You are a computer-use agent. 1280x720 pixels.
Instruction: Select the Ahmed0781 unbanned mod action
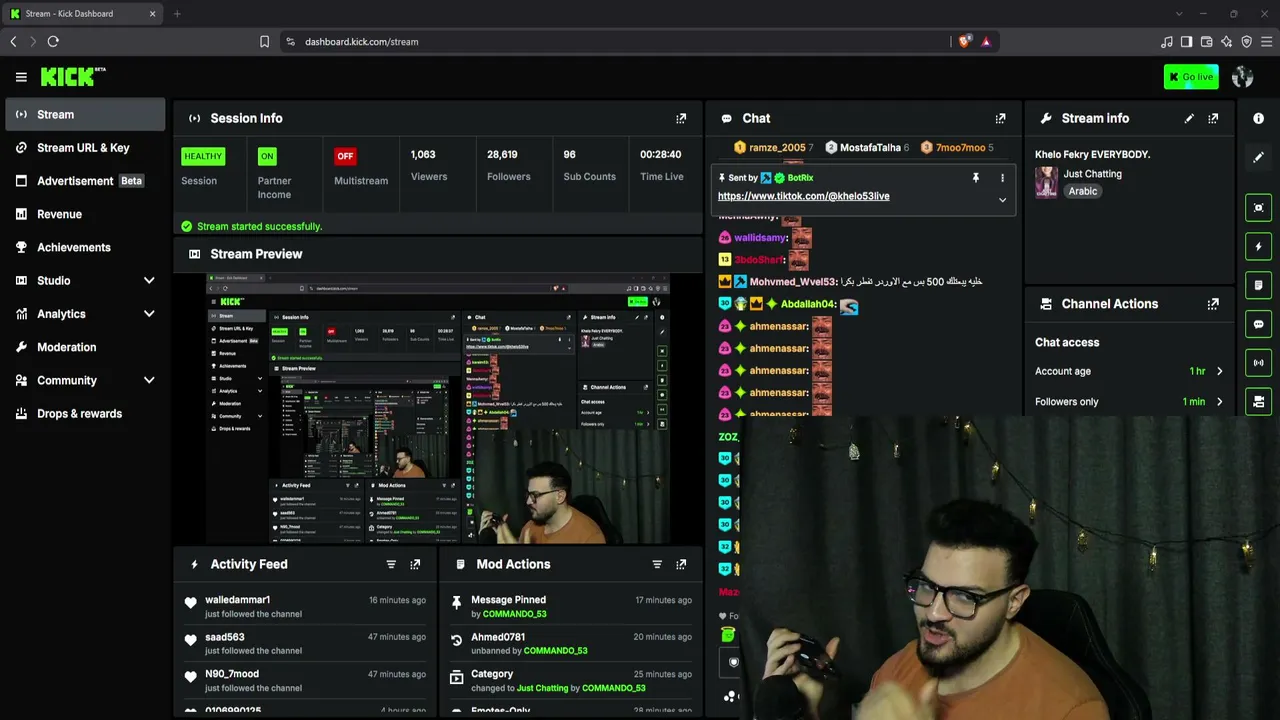click(x=570, y=643)
